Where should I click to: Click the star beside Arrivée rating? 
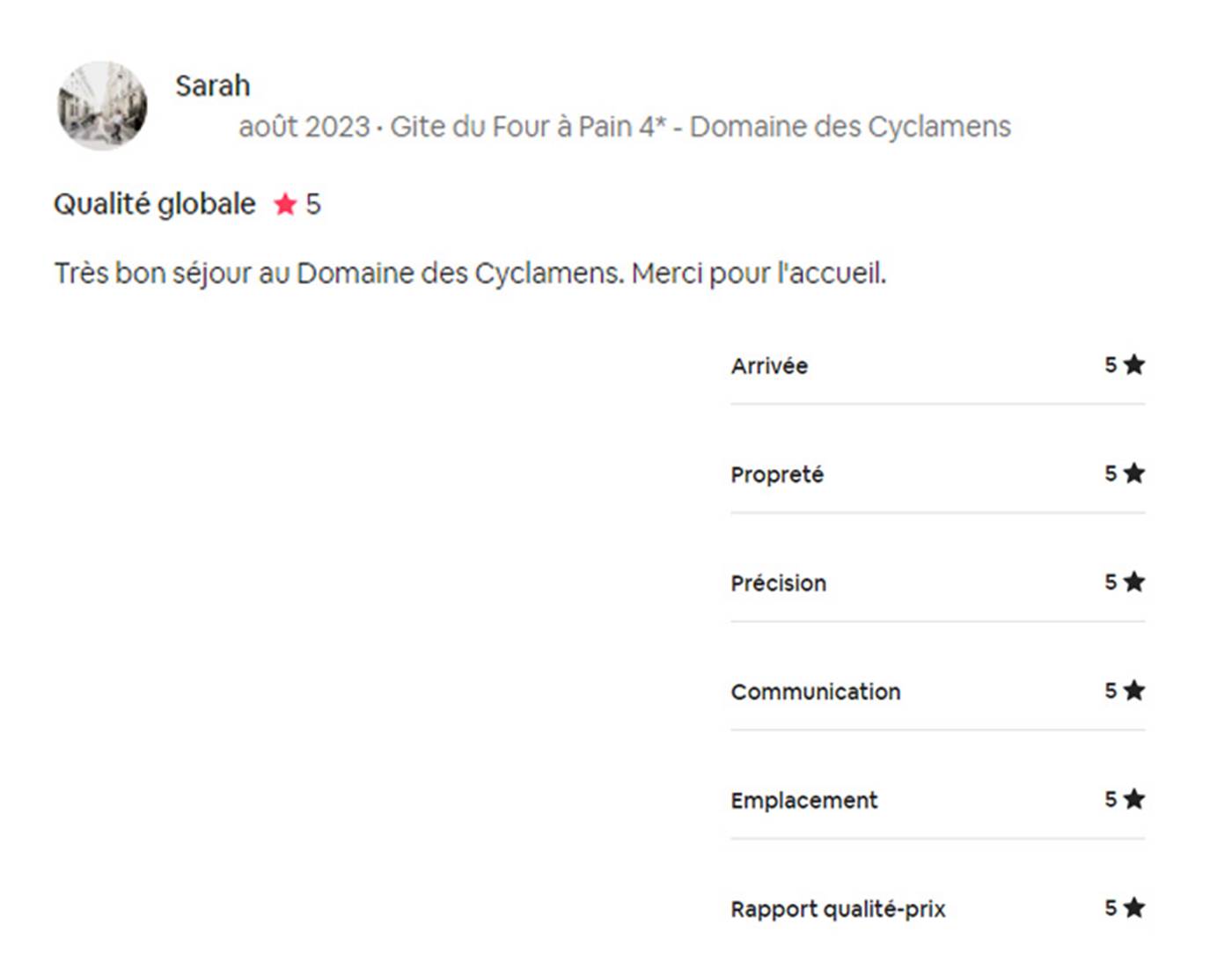(1134, 364)
